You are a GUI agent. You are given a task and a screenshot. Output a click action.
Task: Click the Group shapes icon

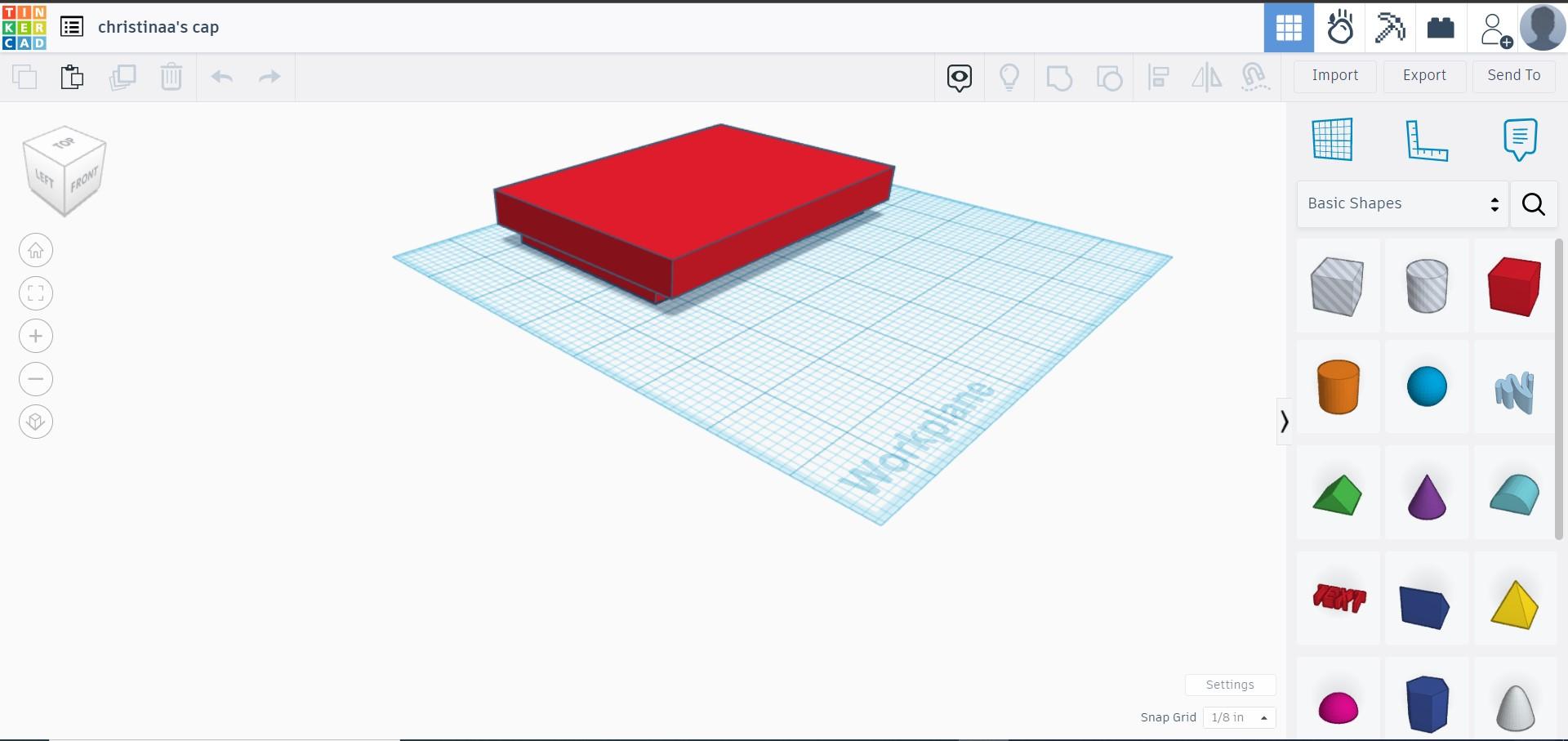pyautogui.click(x=1059, y=78)
